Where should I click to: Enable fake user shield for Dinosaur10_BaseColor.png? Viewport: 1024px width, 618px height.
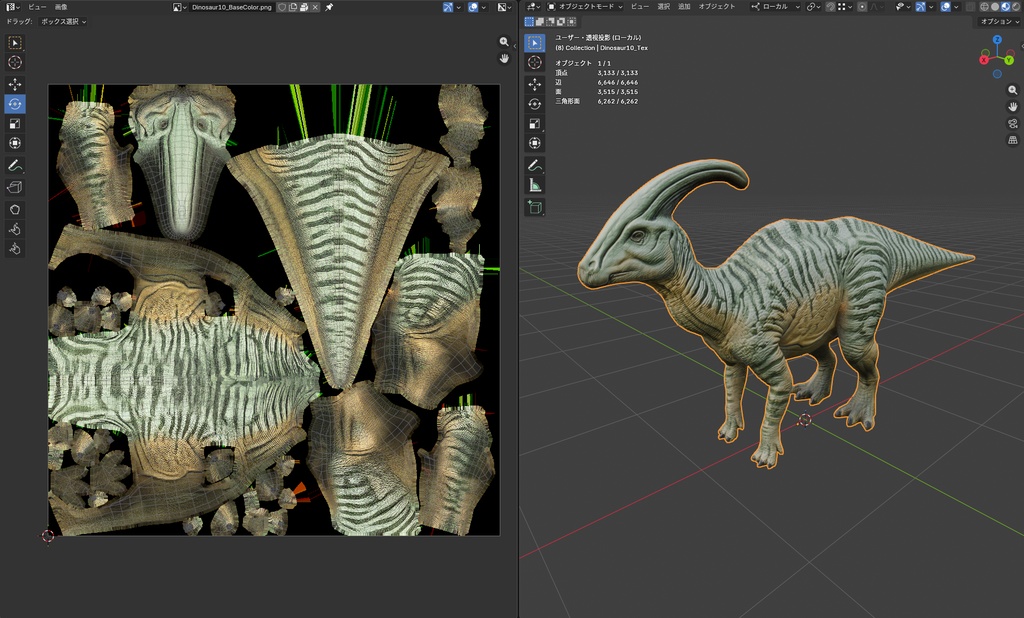point(282,7)
